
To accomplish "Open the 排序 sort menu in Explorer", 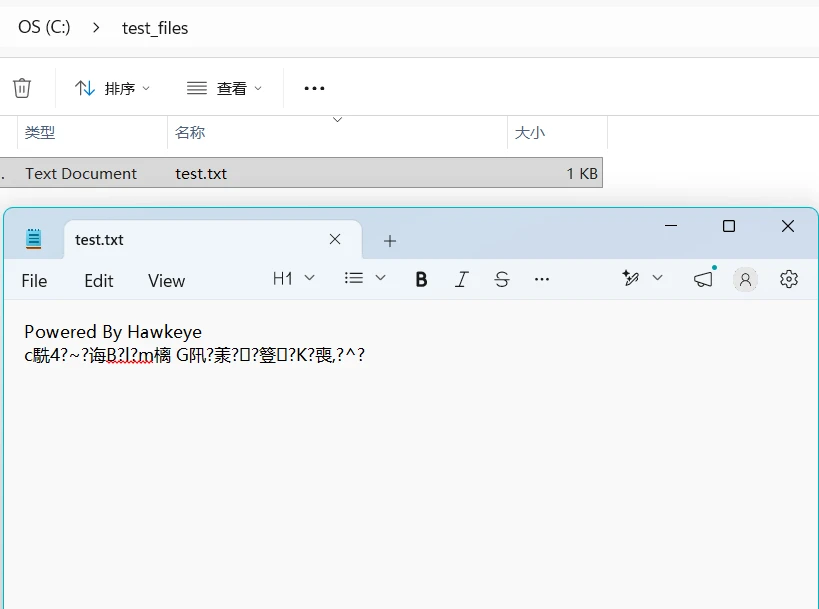I will 112,88.
